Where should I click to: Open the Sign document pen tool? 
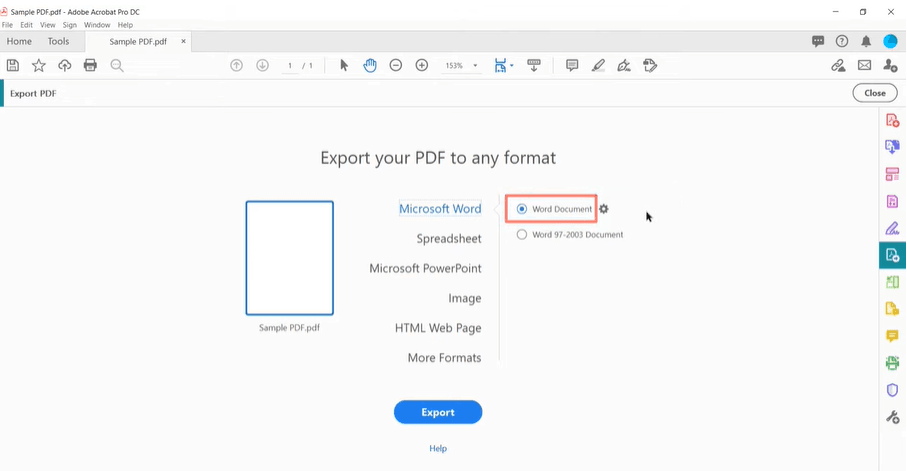624,65
